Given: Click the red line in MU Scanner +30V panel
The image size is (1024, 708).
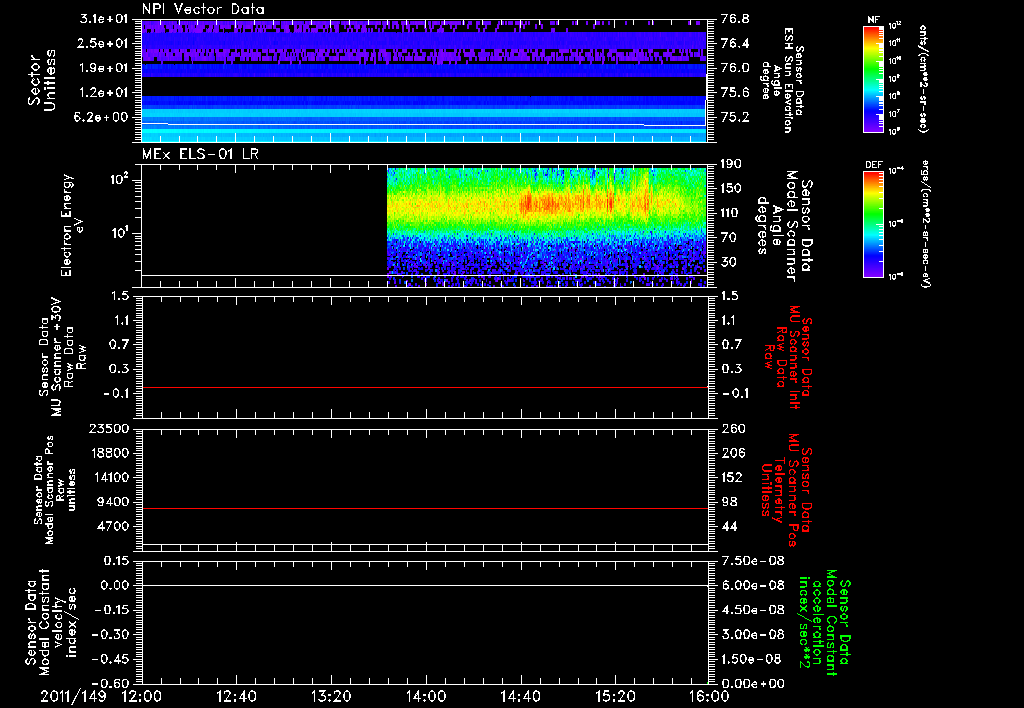Looking at the screenshot, I should (425, 387).
